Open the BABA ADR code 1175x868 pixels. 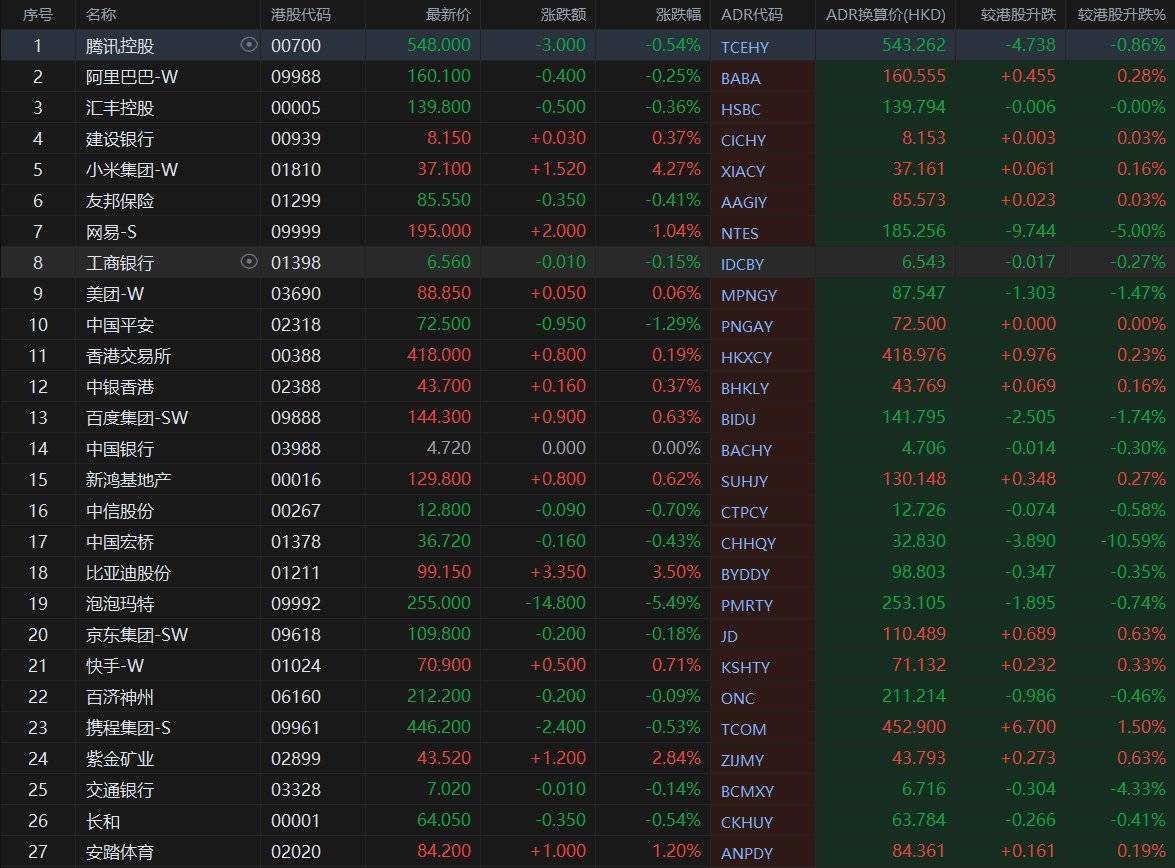740,78
